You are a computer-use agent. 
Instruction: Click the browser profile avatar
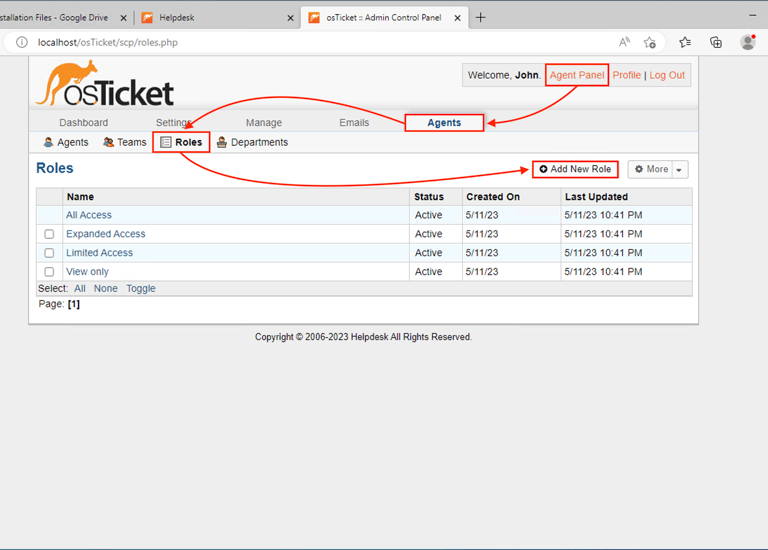click(748, 42)
